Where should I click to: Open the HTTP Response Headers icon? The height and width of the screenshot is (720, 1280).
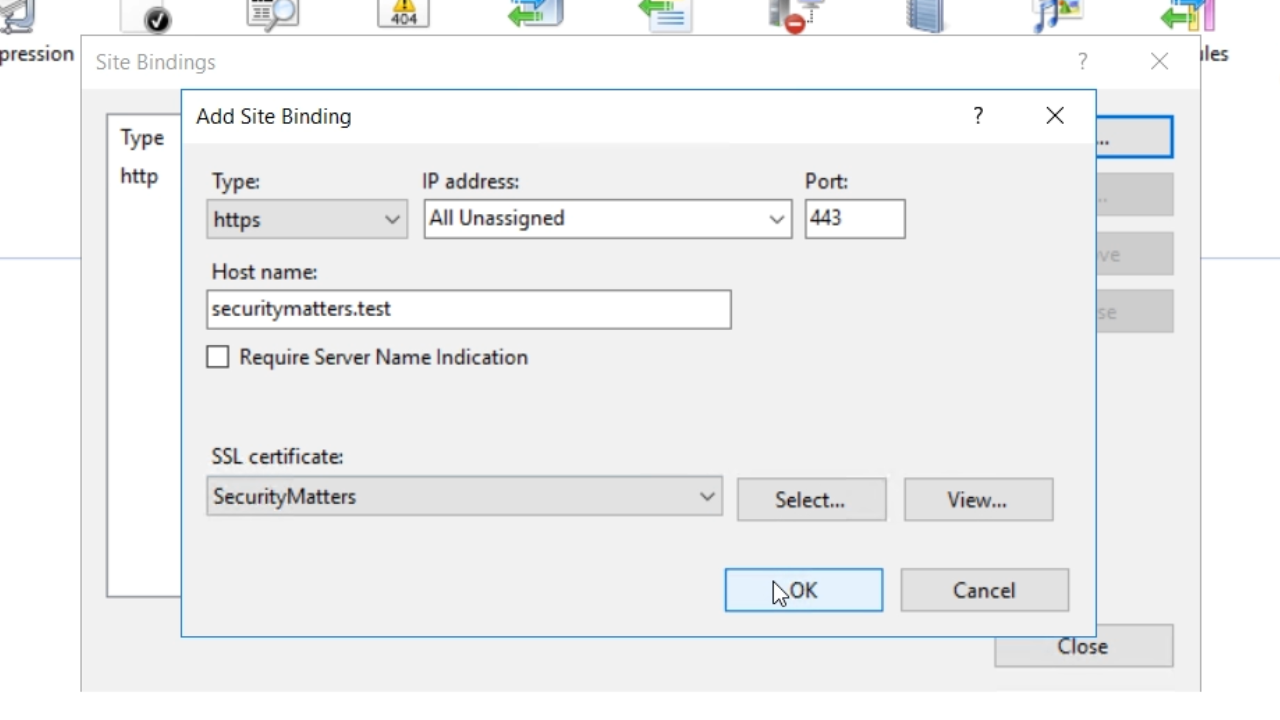coord(665,15)
